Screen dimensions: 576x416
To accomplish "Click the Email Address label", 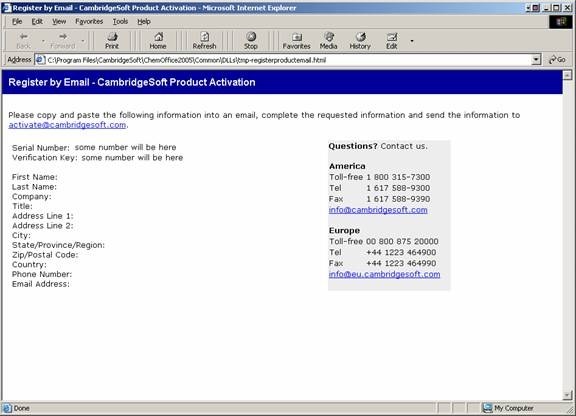I will coord(40,284).
